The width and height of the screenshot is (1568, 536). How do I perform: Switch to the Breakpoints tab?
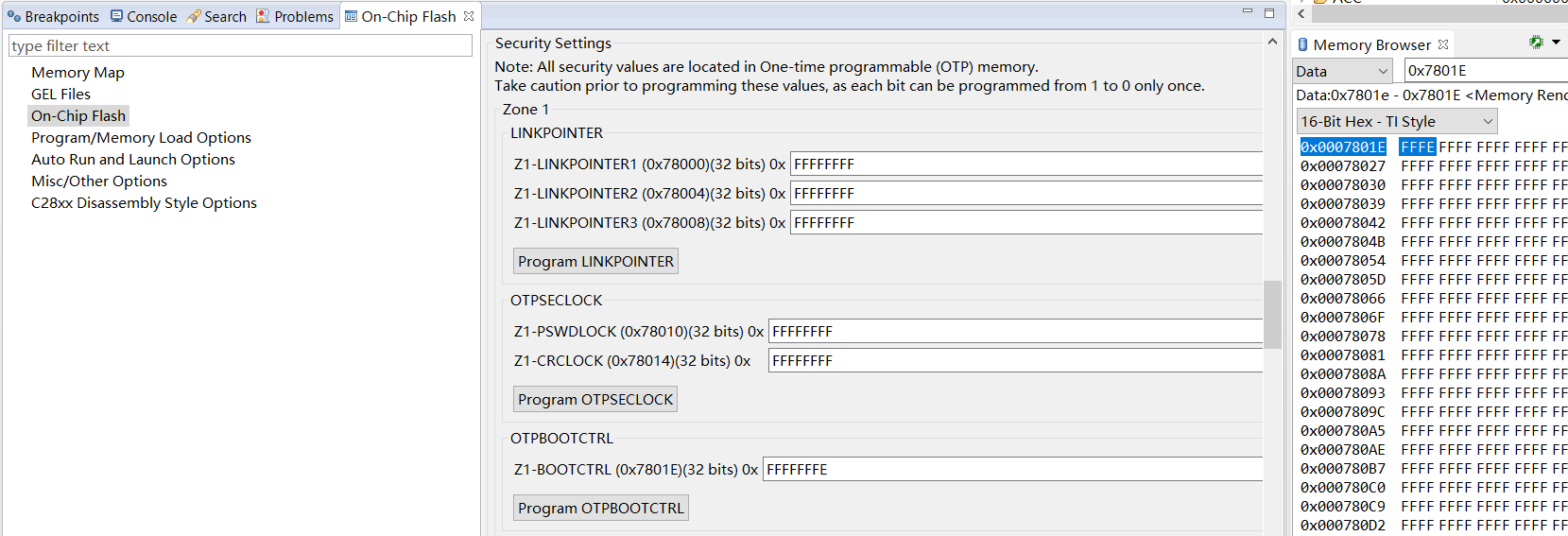click(x=53, y=16)
